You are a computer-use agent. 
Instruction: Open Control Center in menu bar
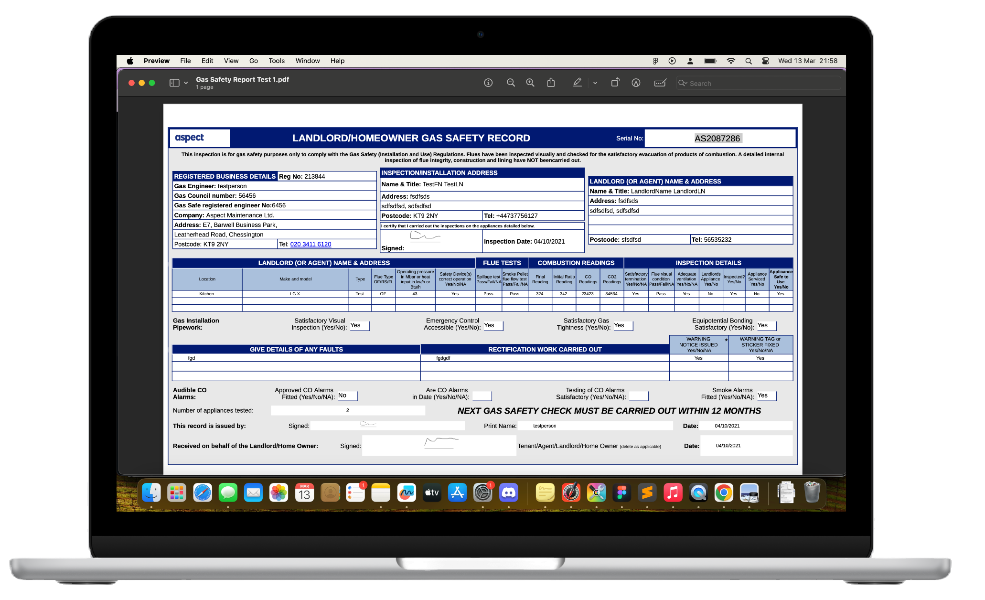[x=765, y=61]
